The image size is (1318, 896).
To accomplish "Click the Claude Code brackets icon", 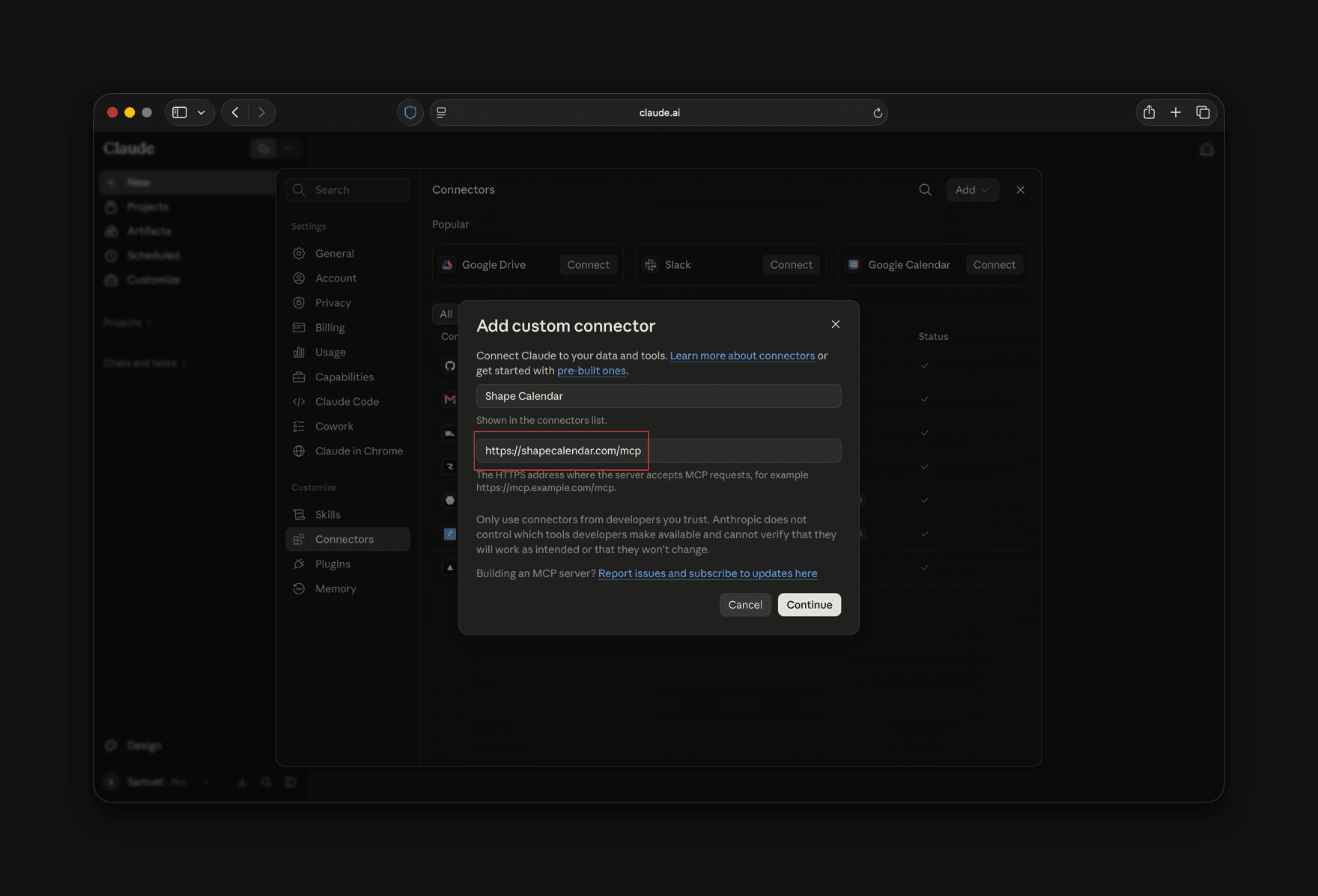I will tap(299, 402).
